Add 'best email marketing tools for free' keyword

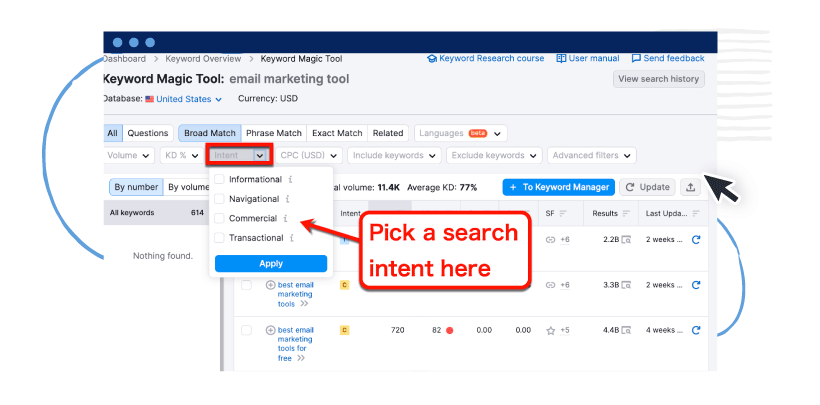tap(270, 330)
